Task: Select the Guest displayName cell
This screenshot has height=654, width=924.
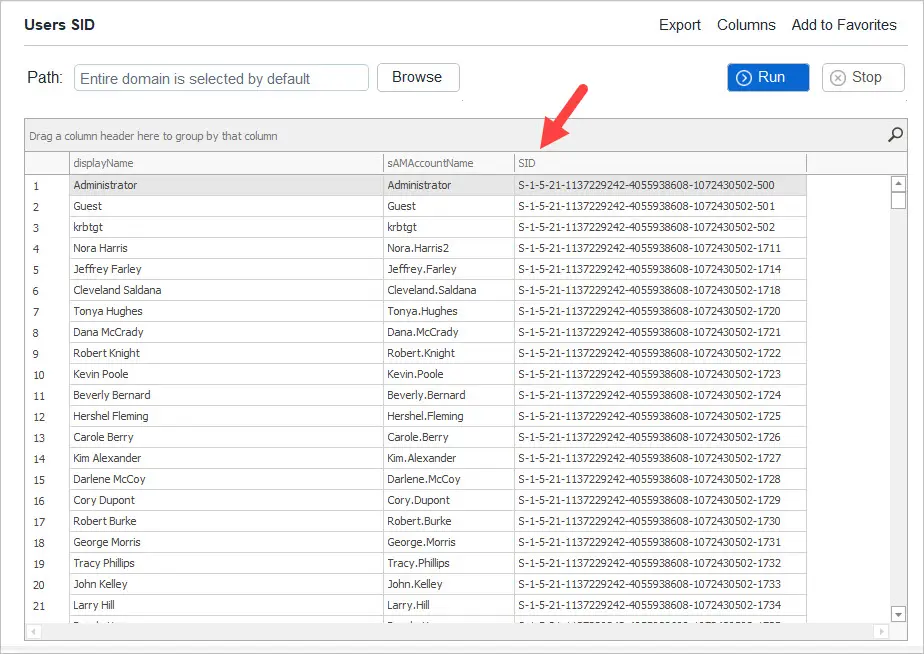Action: point(226,206)
